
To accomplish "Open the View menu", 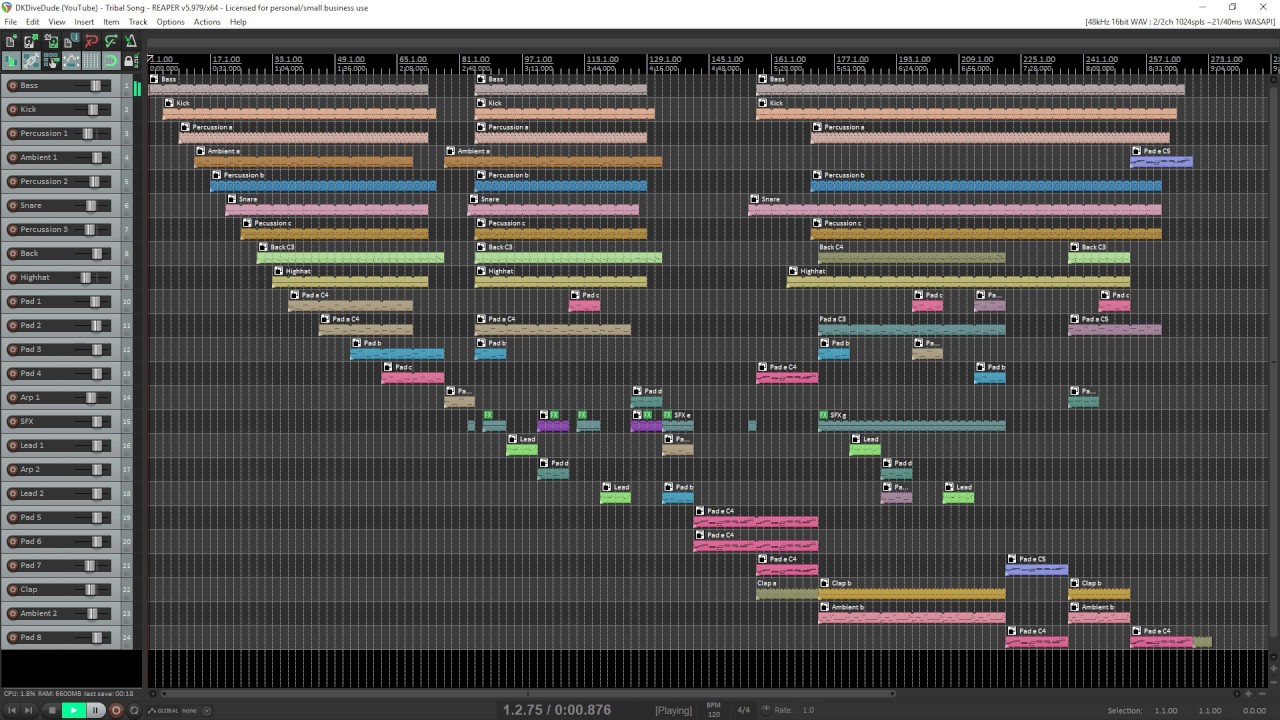I will pyautogui.click(x=57, y=22).
